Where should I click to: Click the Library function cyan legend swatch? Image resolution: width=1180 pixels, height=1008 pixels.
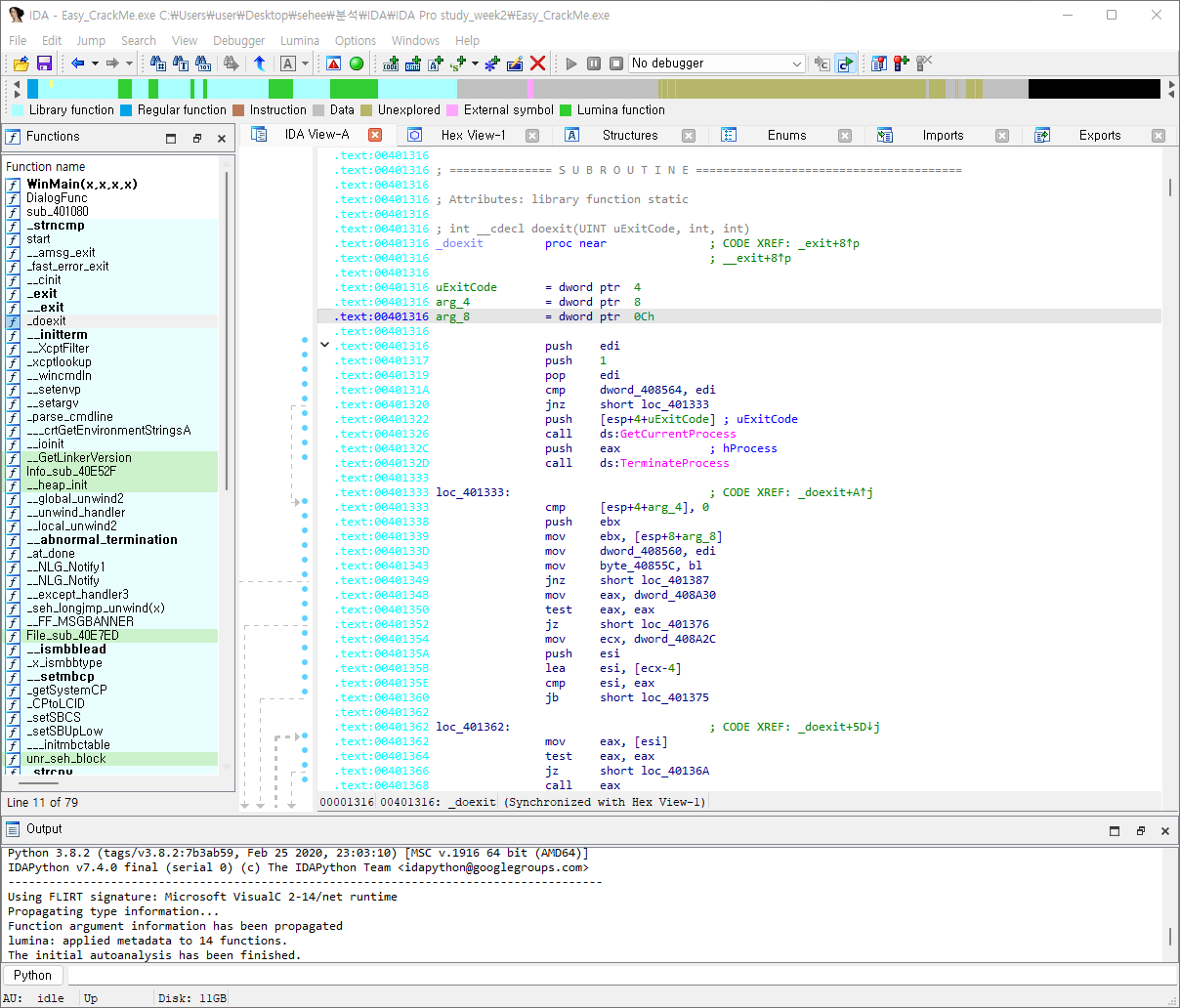[17, 110]
